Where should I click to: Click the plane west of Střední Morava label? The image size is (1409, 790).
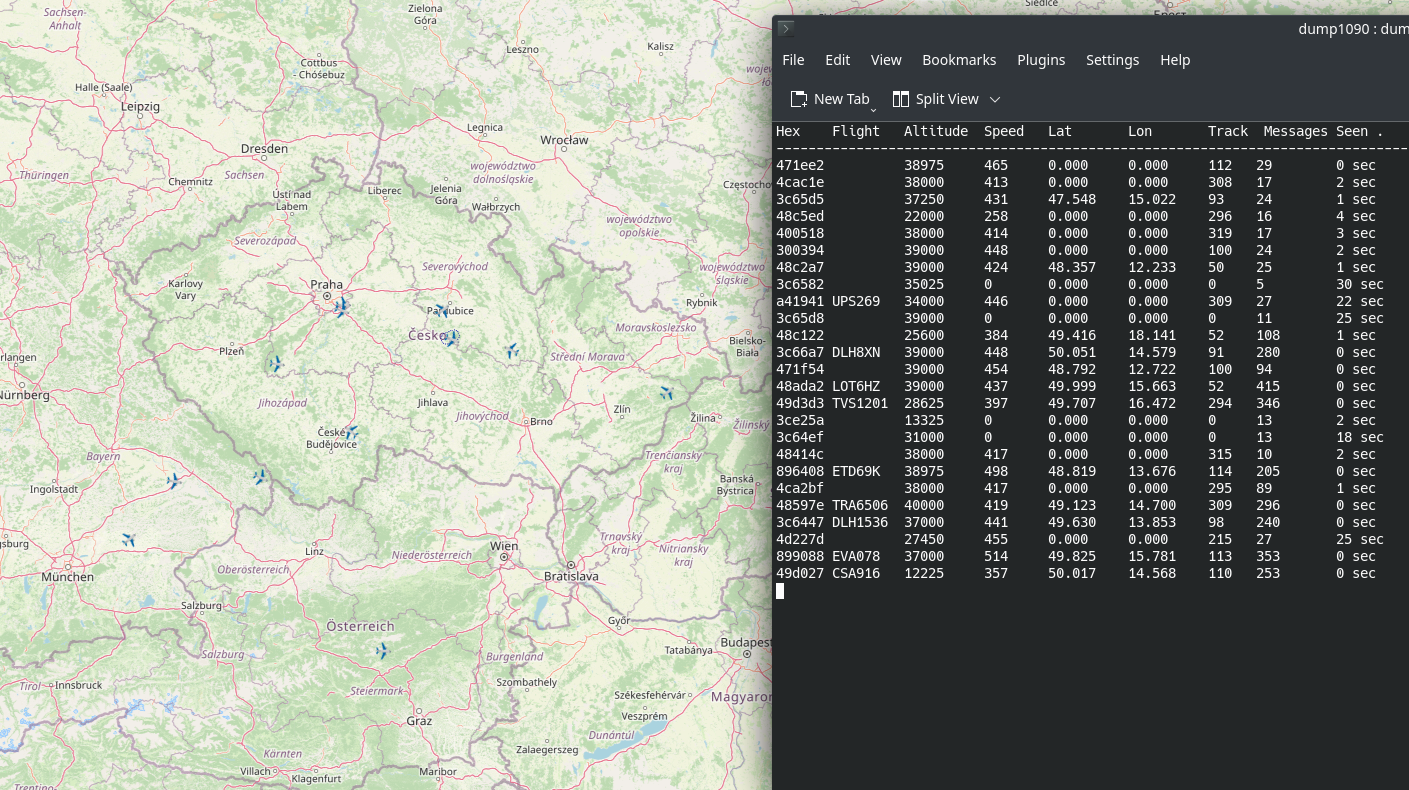pyautogui.click(x=512, y=350)
